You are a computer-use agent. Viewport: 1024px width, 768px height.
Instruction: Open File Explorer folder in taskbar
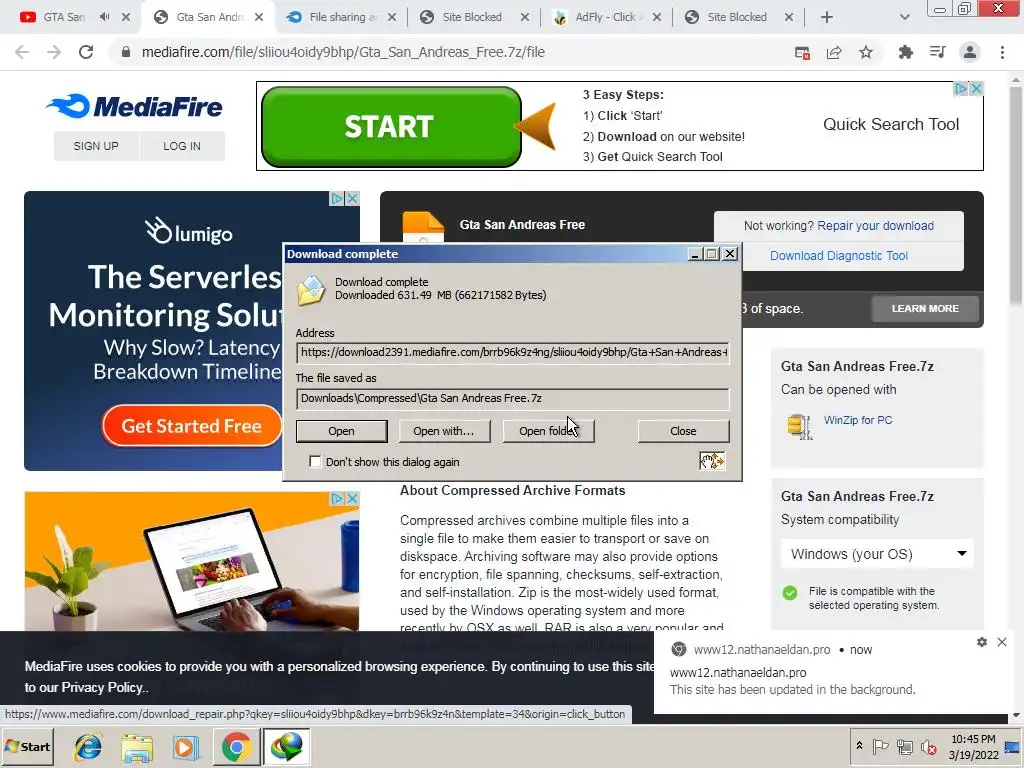[x=136, y=746]
